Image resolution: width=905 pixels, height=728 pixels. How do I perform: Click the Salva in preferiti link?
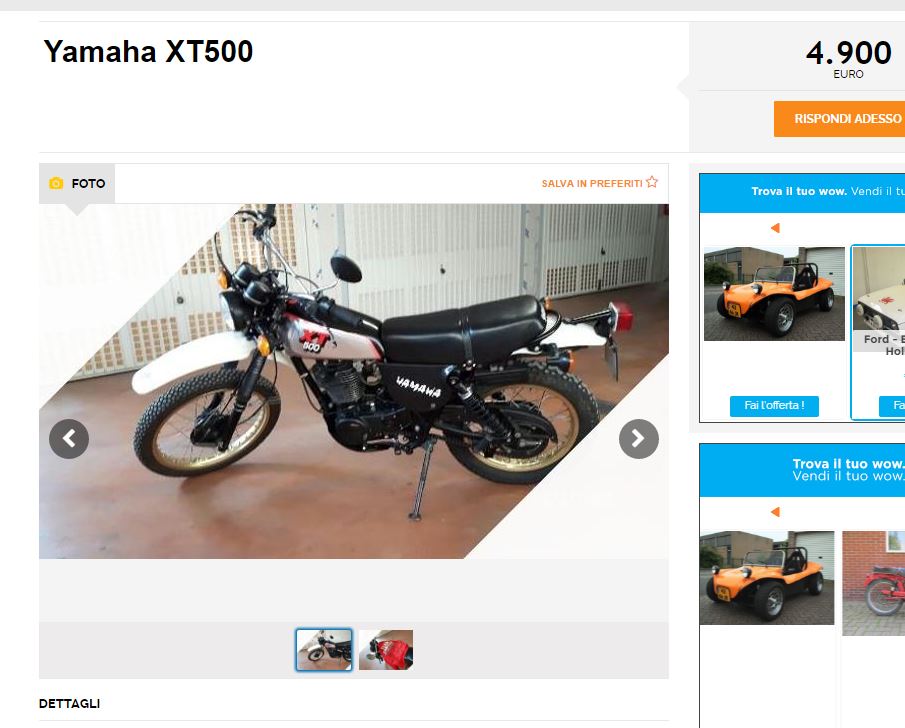[x=592, y=184]
